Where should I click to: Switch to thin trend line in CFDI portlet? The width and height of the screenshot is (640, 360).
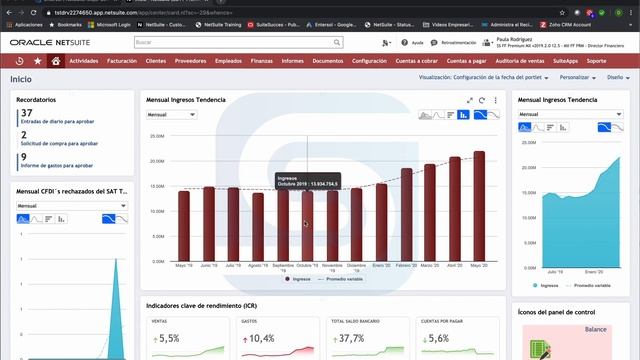[122, 219]
